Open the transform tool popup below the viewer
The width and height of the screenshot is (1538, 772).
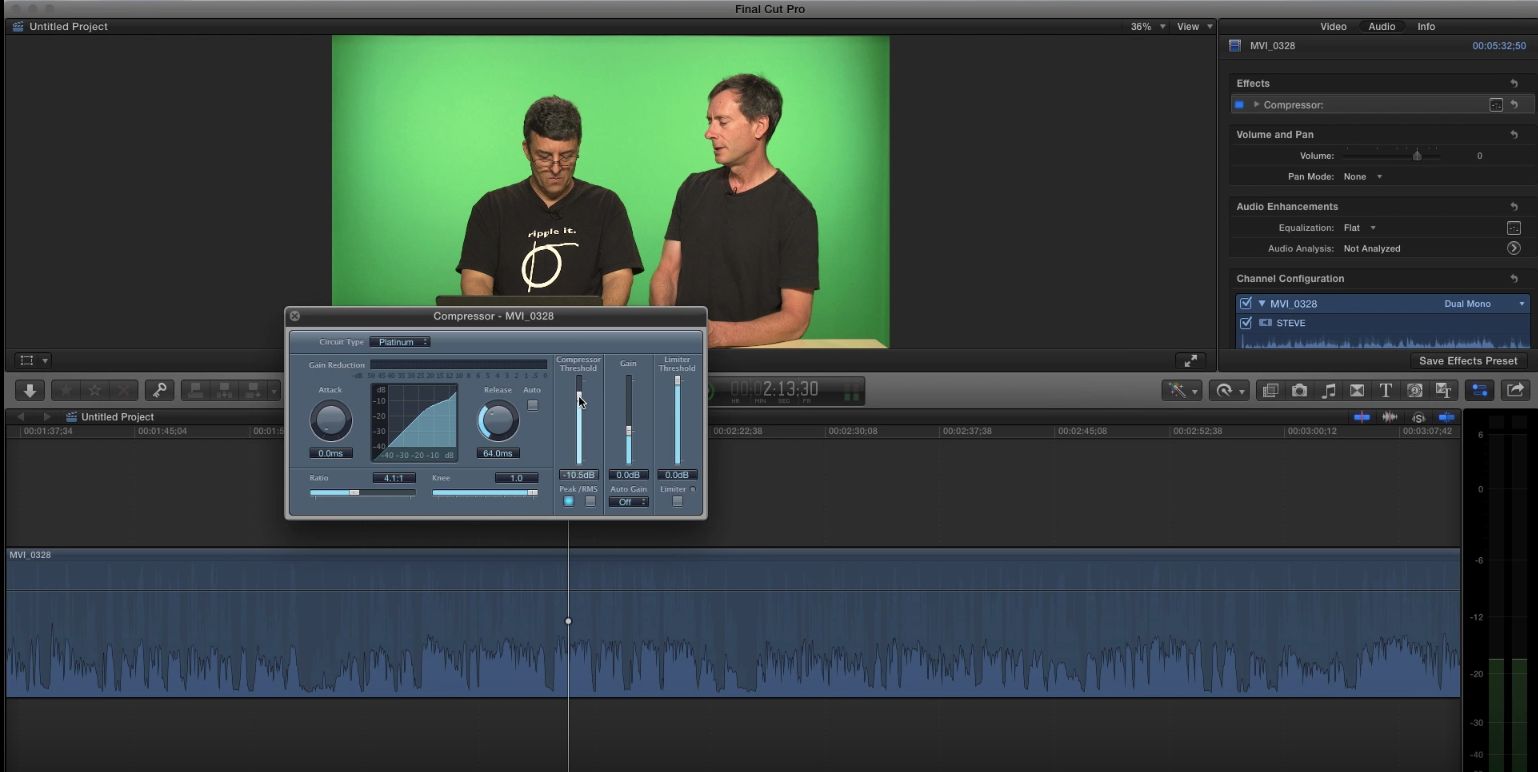point(33,360)
